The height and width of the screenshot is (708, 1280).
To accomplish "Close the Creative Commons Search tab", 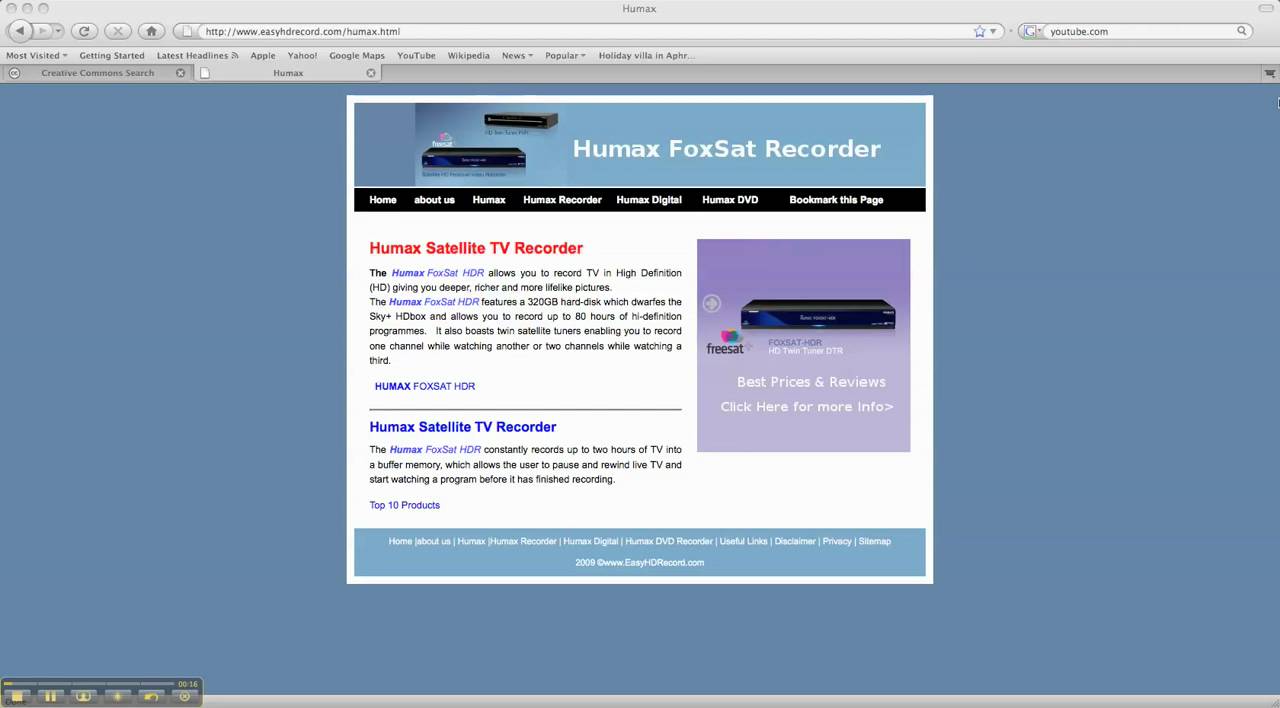I will pos(180,73).
